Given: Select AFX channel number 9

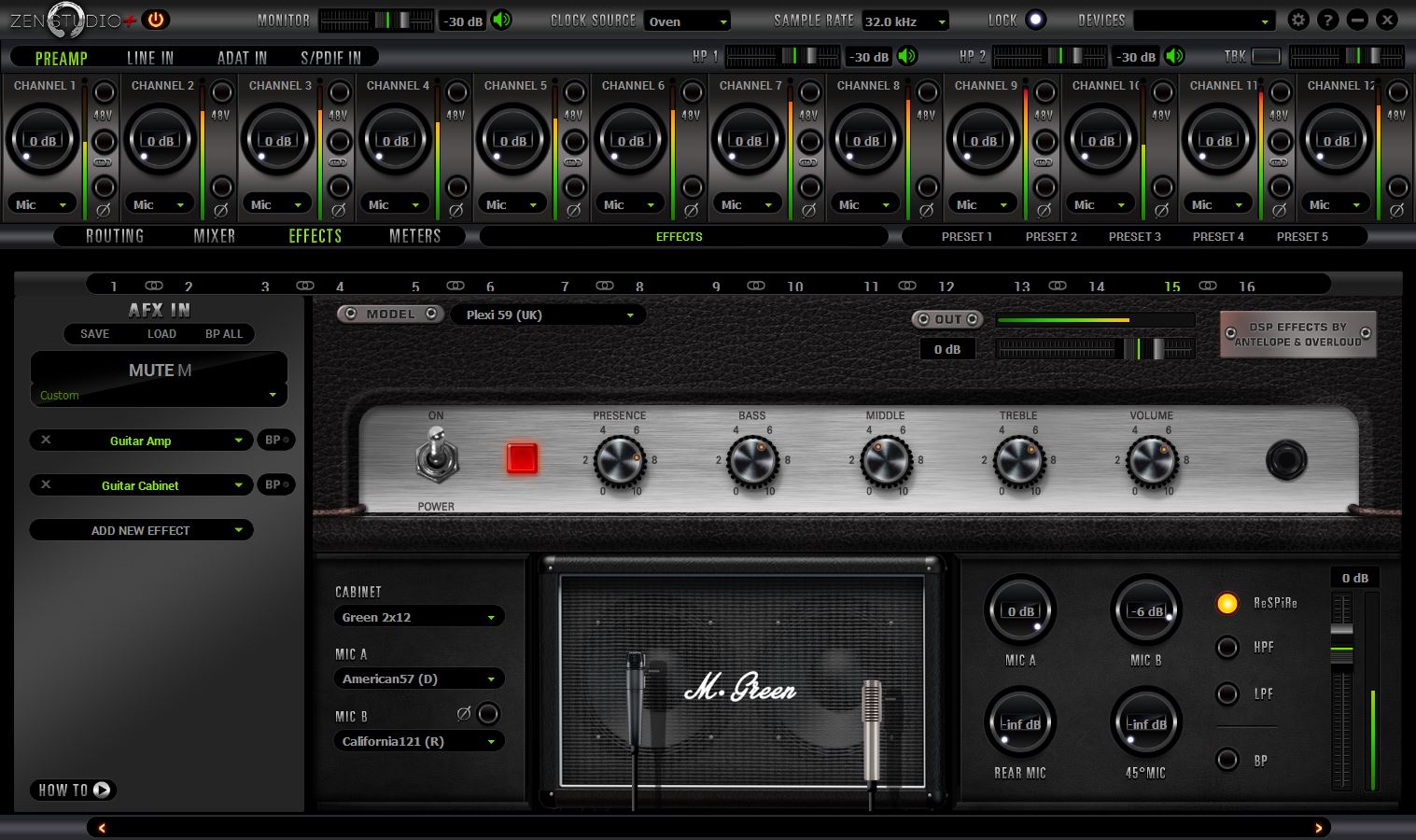Looking at the screenshot, I should (716, 287).
